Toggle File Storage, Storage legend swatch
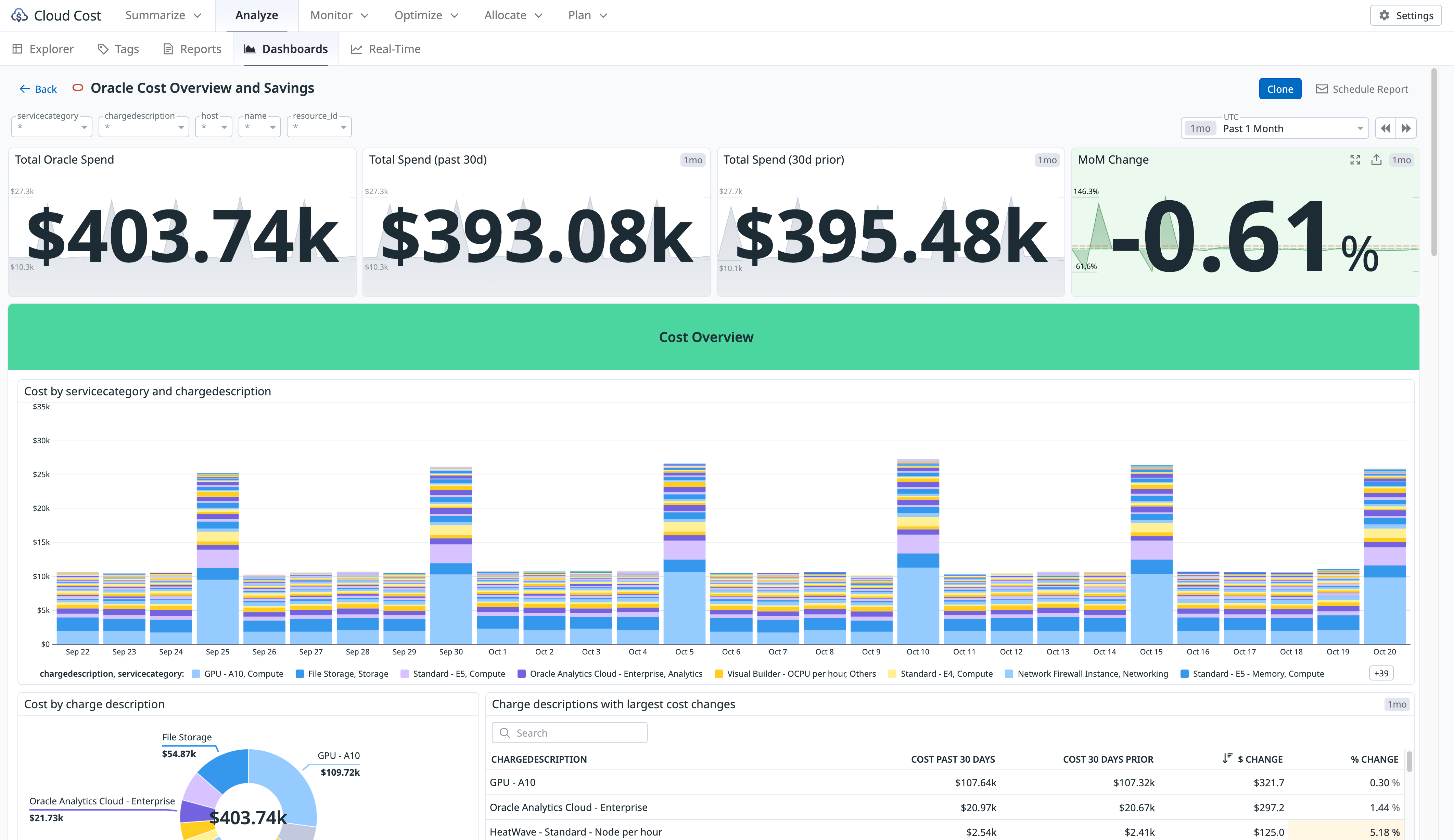Viewport: 1454px width, 840px height. [300, 674]
